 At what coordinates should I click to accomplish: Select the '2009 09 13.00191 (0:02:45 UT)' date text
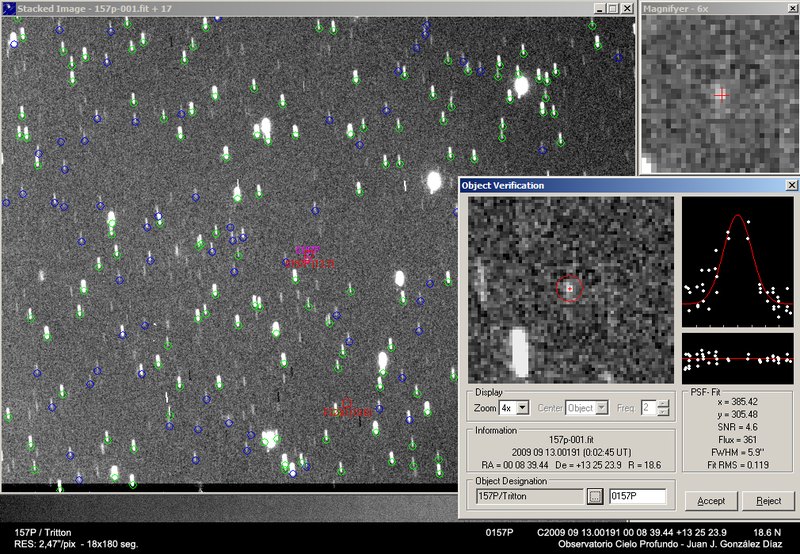[571, 452]
